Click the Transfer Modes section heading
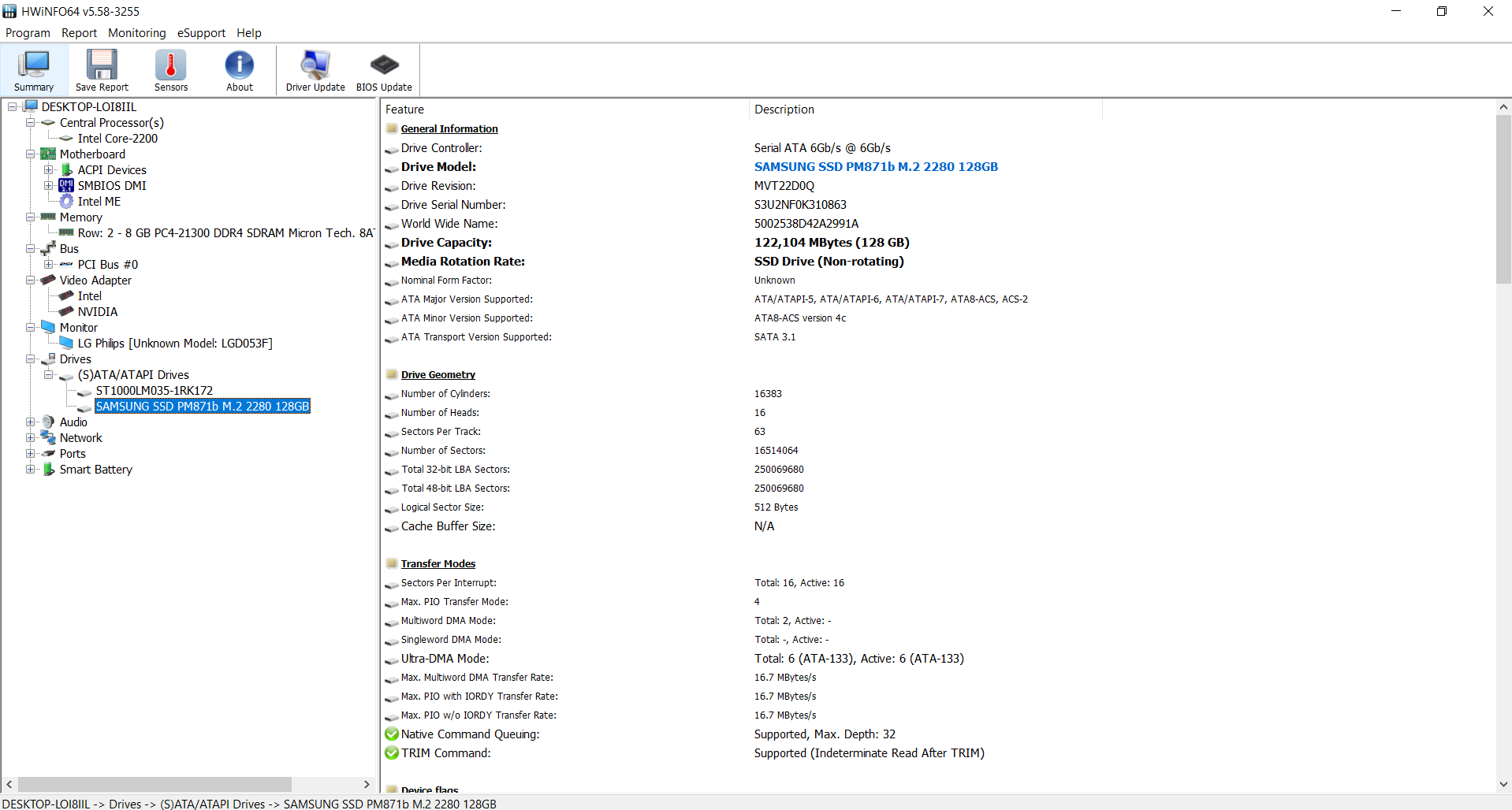 tap(438, 563)
